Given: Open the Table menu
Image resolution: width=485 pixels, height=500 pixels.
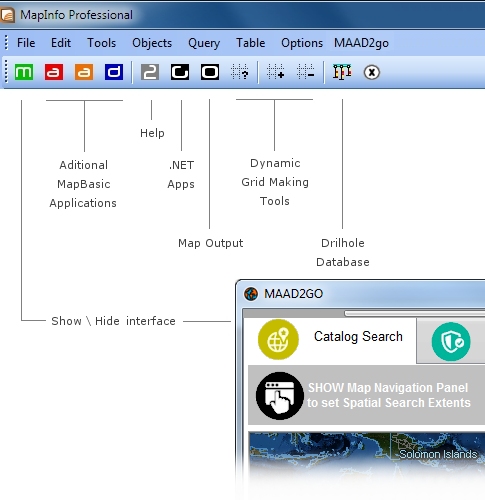Looking at the screenshot, I should point(251,43).
